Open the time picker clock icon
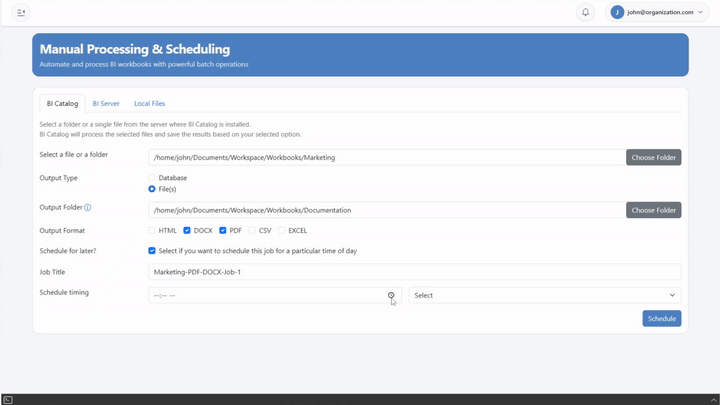Viewport: 720px width, 405px height. pos(391,295)
